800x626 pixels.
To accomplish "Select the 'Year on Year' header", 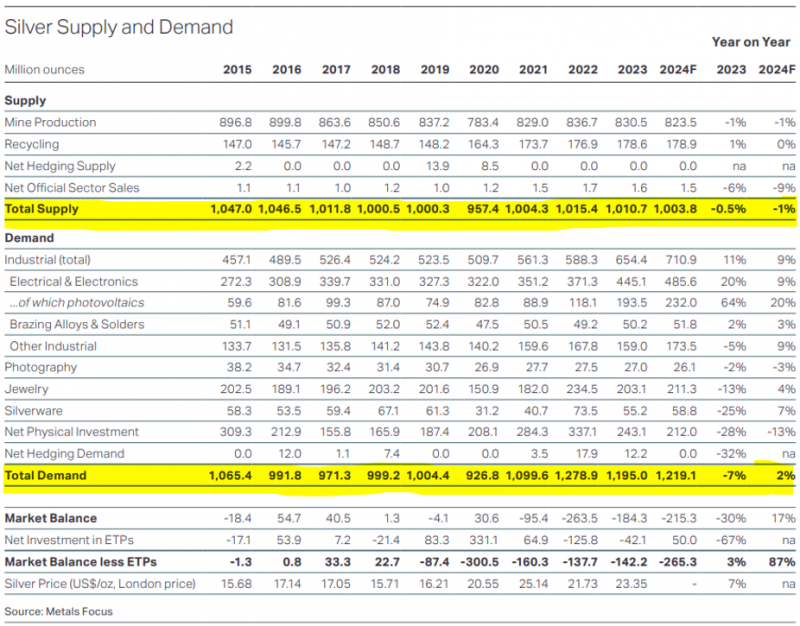I will (753, 42).
